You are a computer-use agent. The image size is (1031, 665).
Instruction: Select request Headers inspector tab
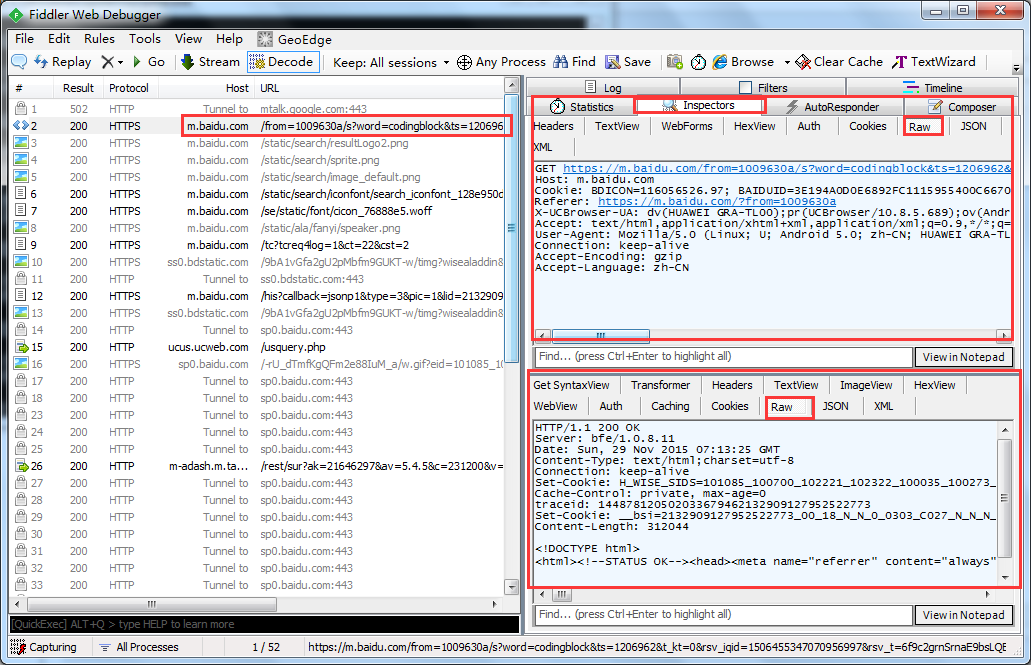pos(553,126)
